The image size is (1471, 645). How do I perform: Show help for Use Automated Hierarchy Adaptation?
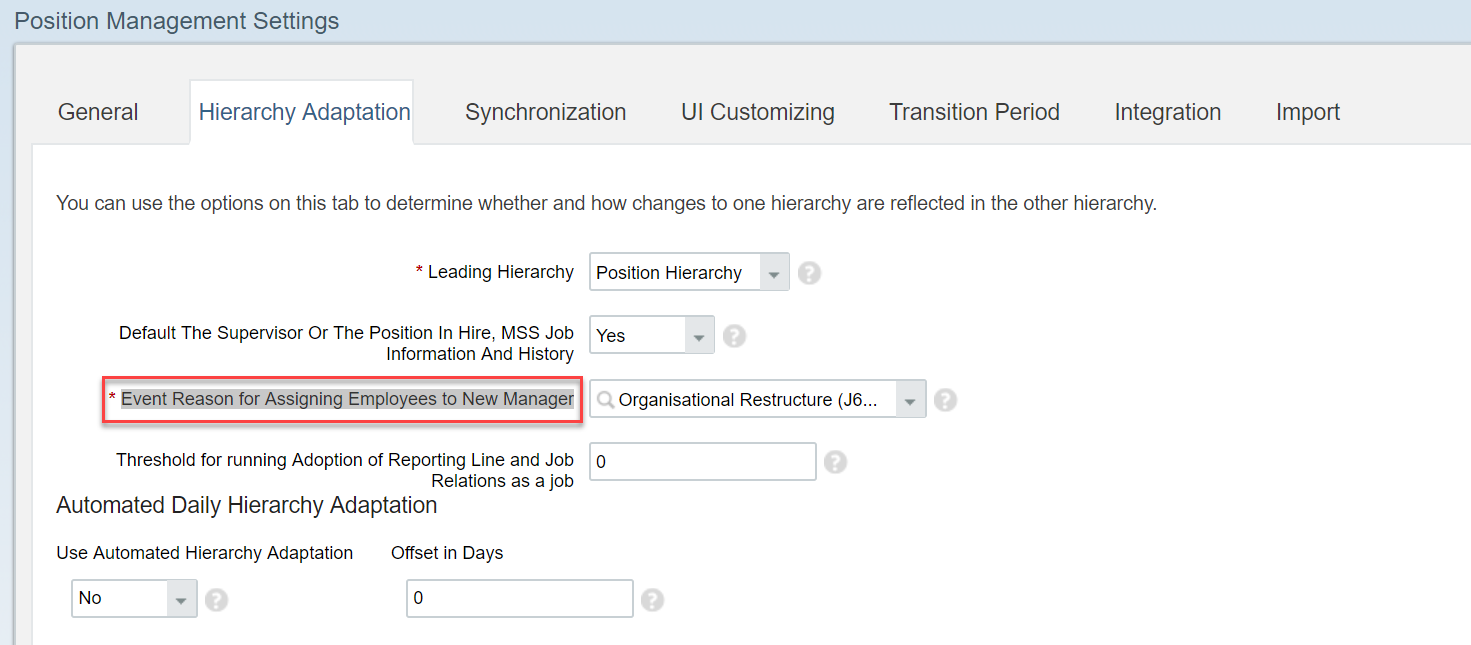pos(216,599)
